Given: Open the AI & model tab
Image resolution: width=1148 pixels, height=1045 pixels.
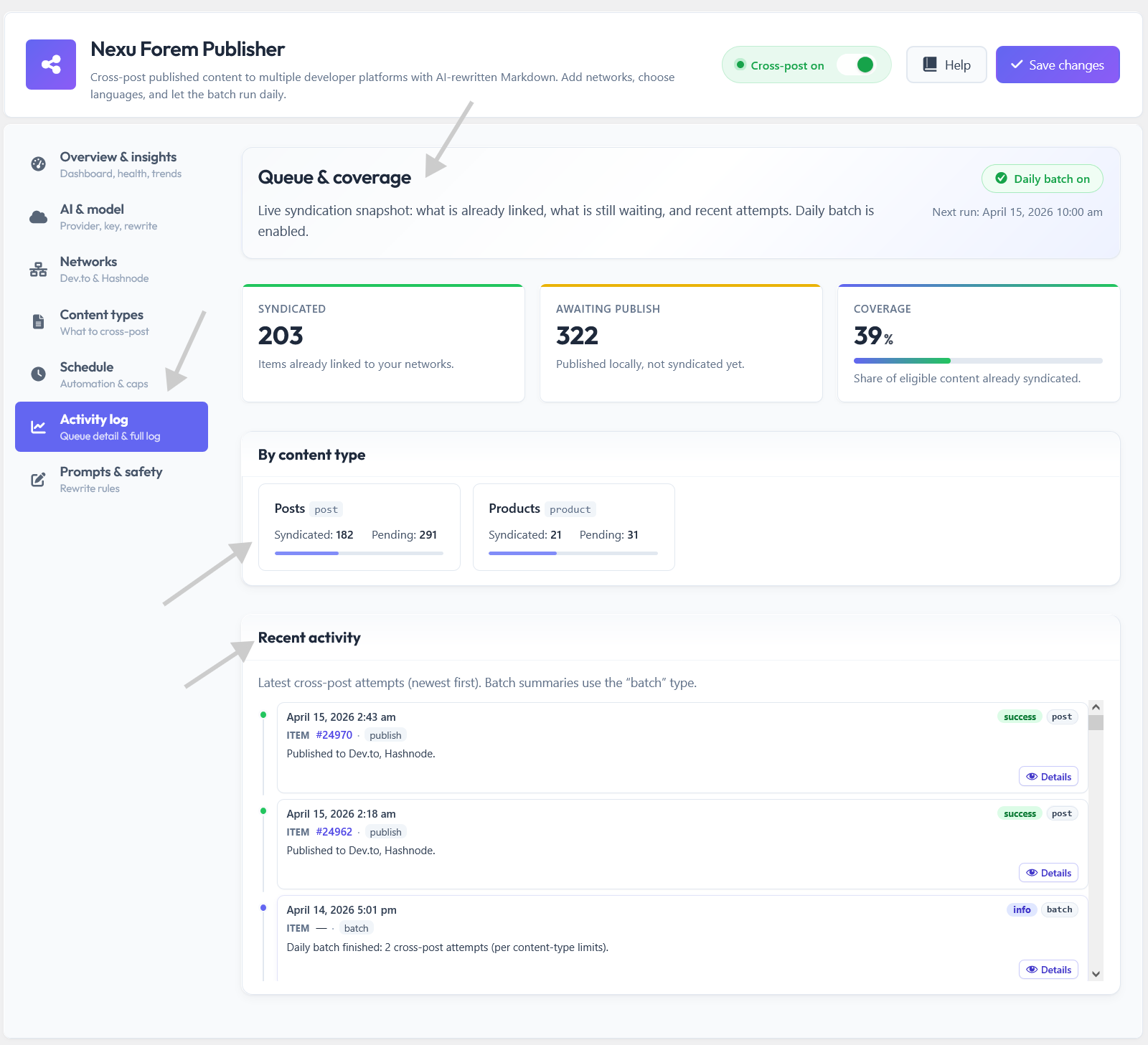Looking at the screenshot, I should [111, 217].
